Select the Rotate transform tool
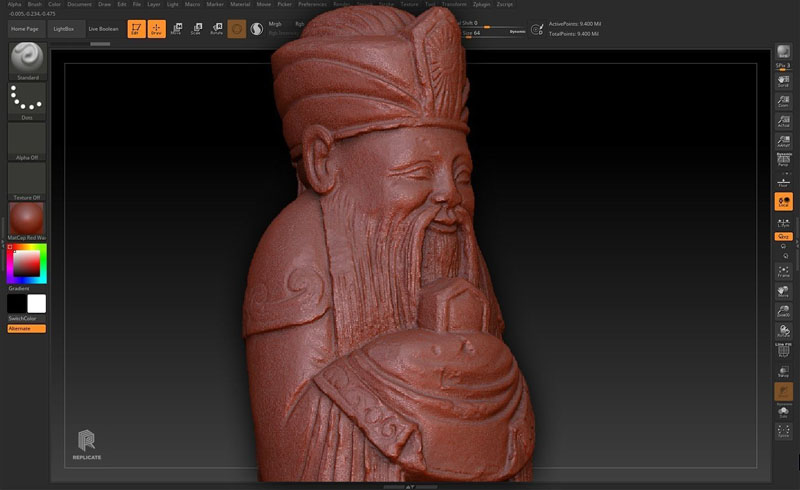 click(216, 29)
